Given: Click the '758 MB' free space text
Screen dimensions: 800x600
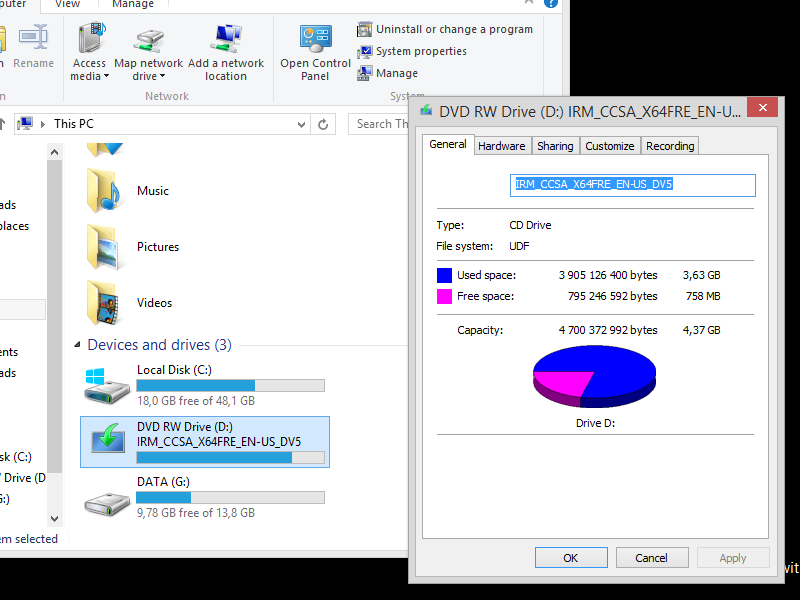Looking at the screenshot, I should [x=703, y=296].
